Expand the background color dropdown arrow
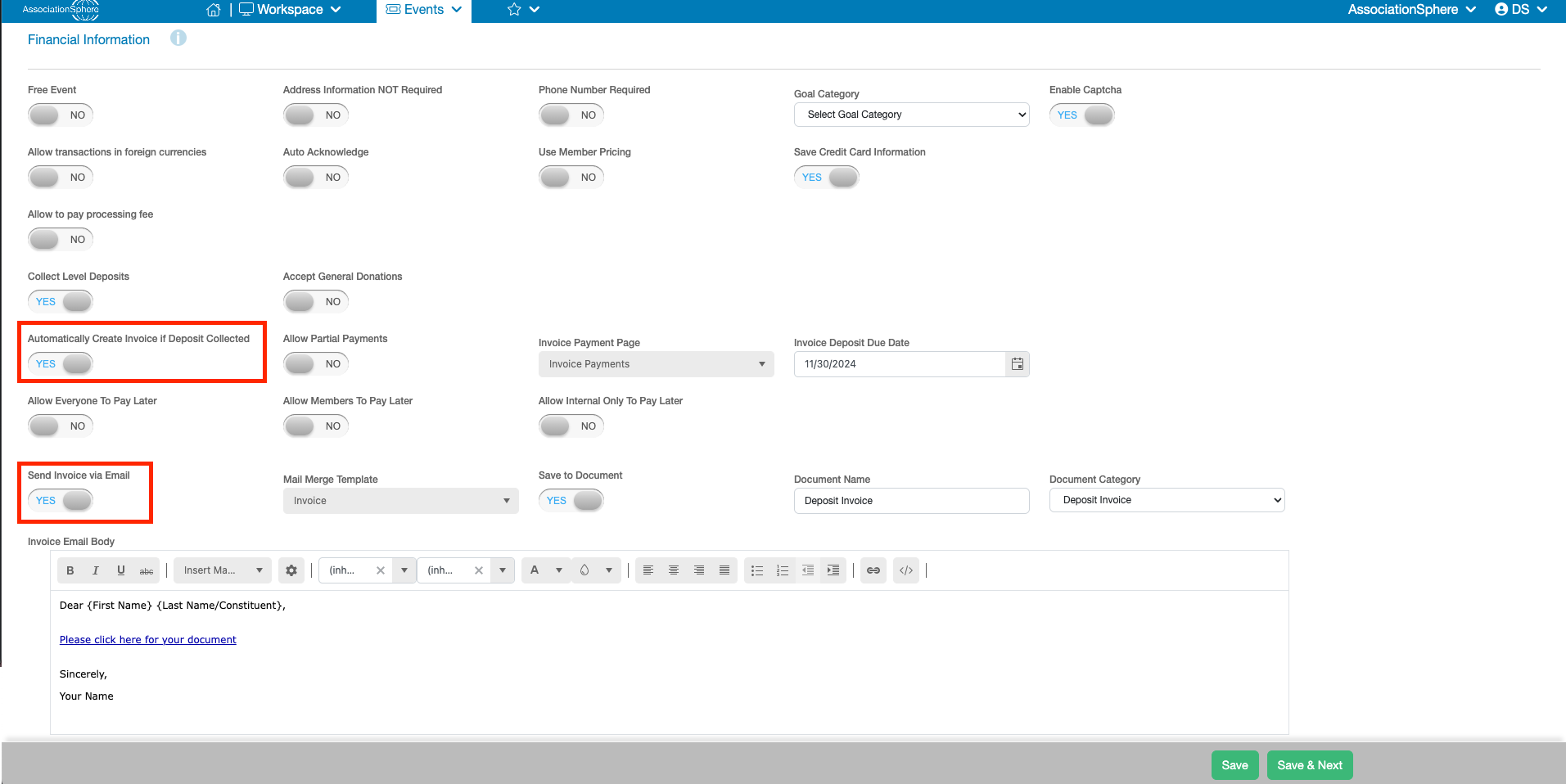Image resolution: width=1566 pixels, height=784 pixels. [609, 570]
